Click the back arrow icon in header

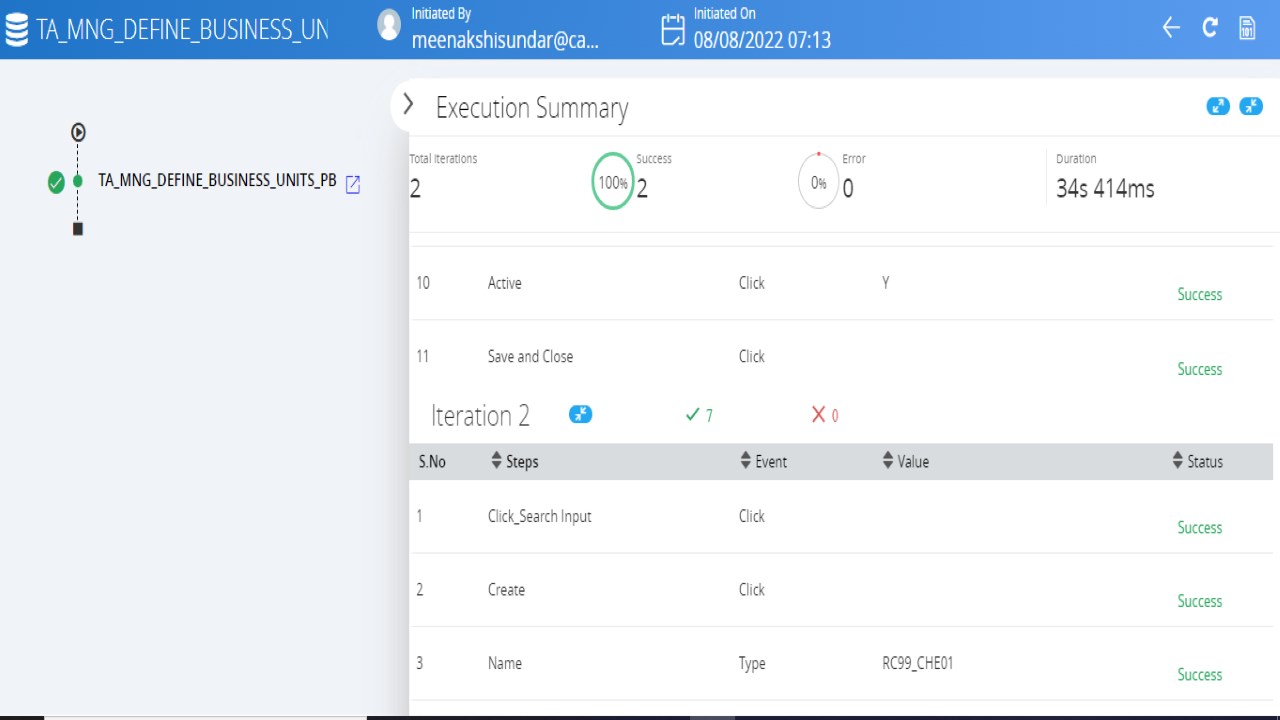[x=1171, y=28]
